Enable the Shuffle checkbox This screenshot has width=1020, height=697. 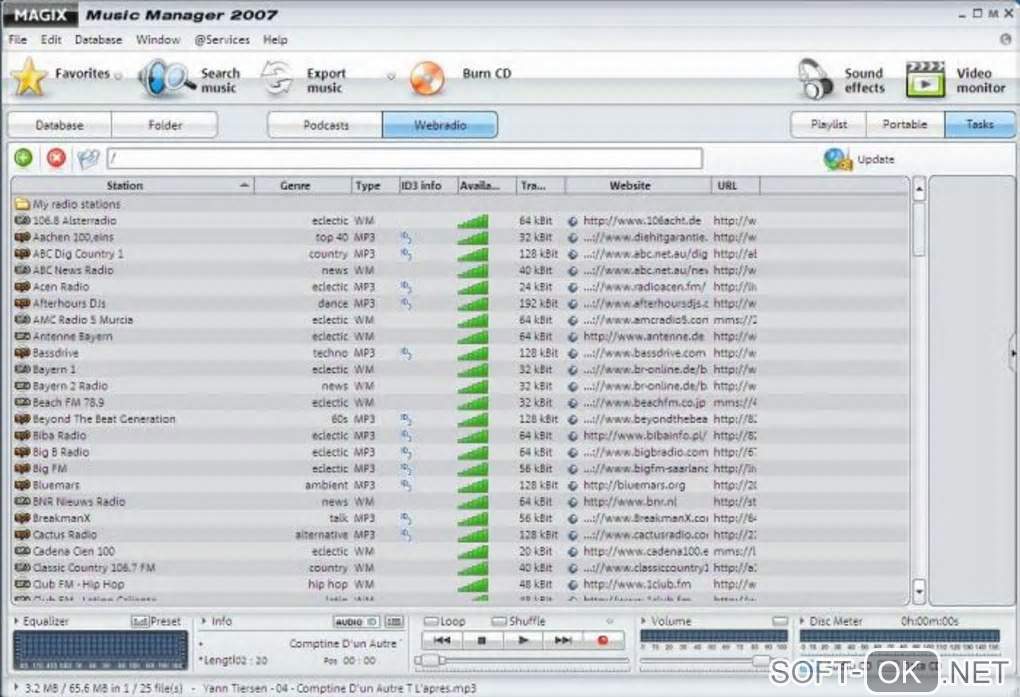pyautogui.click(x=499, y=622)
